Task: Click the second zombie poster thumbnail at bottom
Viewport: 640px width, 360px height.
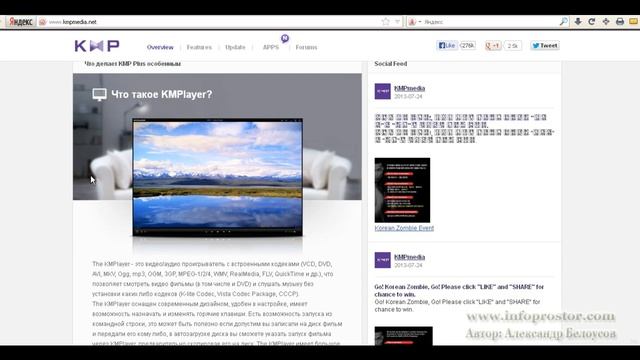Action: pyautogui.click(x=404, y=336)
